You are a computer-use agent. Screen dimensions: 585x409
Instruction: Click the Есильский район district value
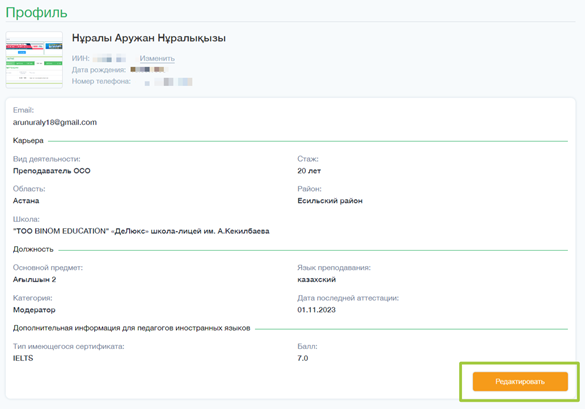pyautogui.click(x=330, y=201)
